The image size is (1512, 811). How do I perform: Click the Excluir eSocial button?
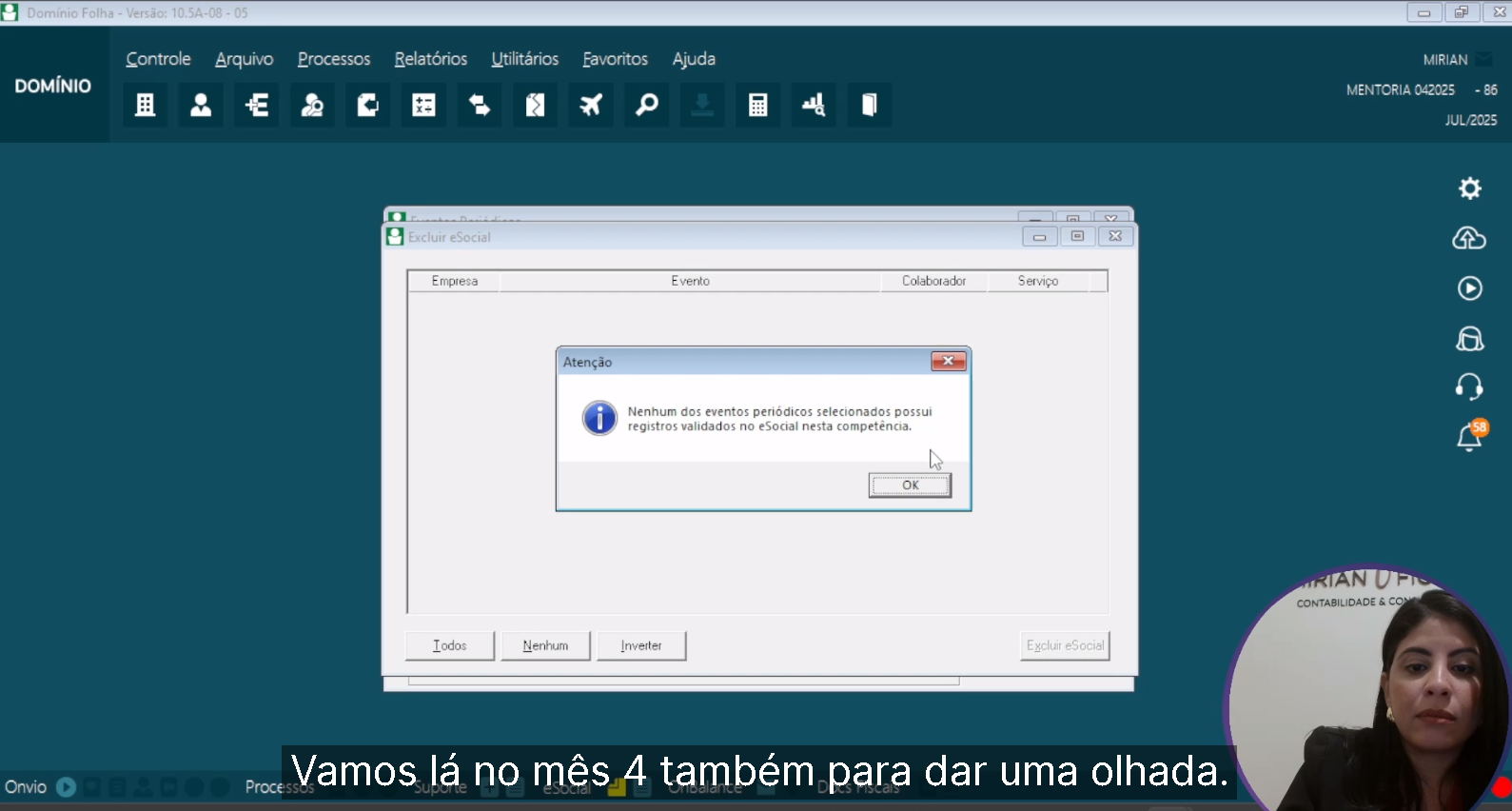(1065, 645)
